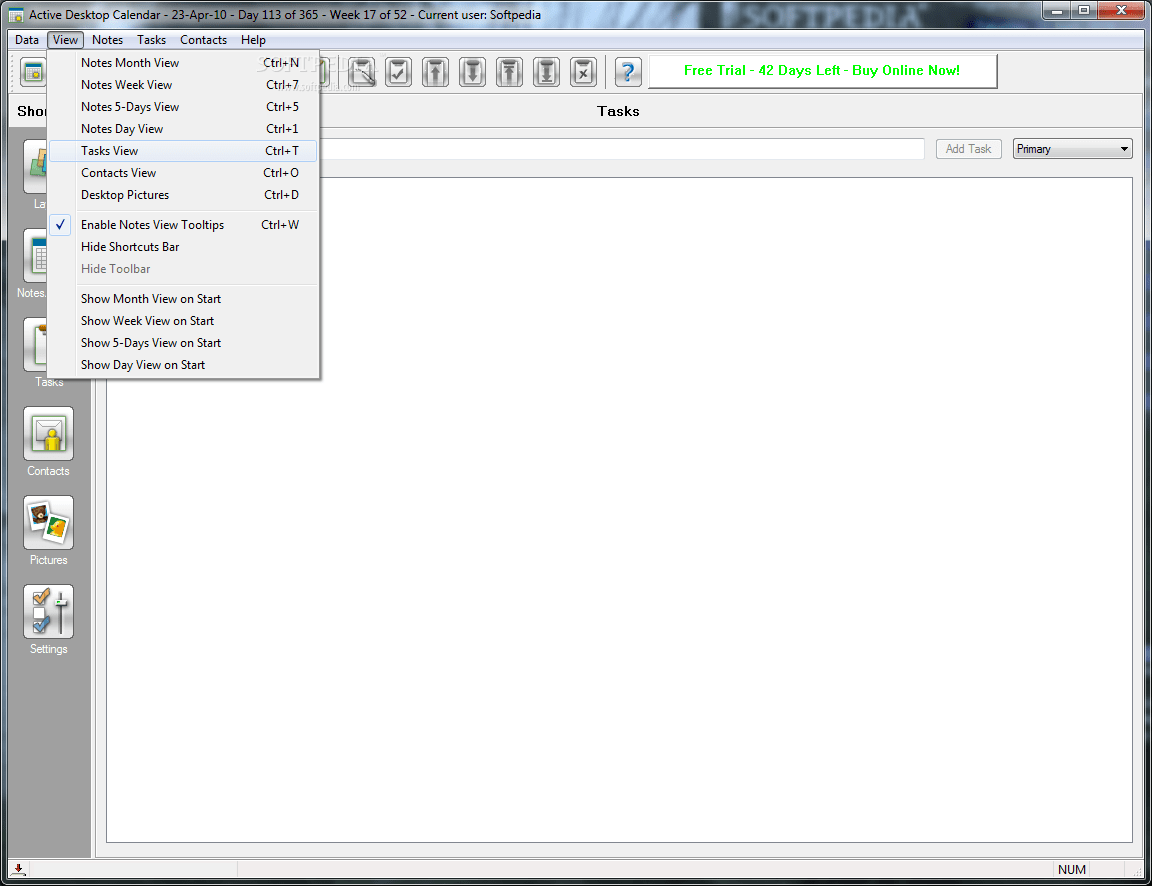
Task: Open the Data menu
Action: [x=26, y=40]
